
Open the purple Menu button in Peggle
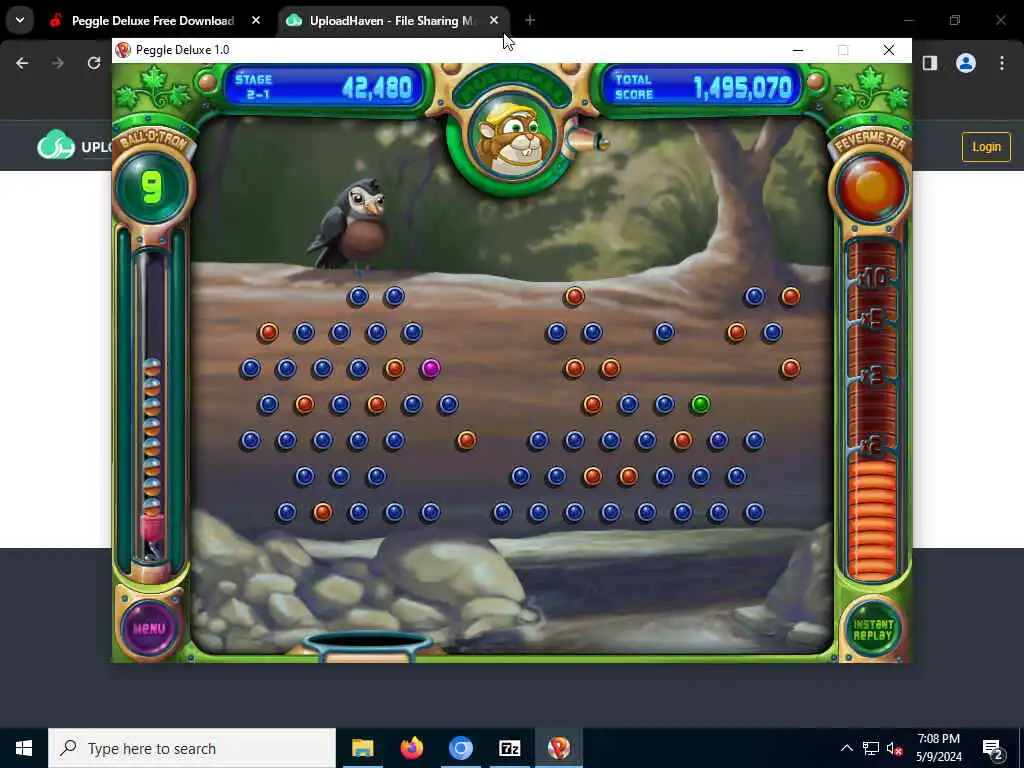pos(149,628)
